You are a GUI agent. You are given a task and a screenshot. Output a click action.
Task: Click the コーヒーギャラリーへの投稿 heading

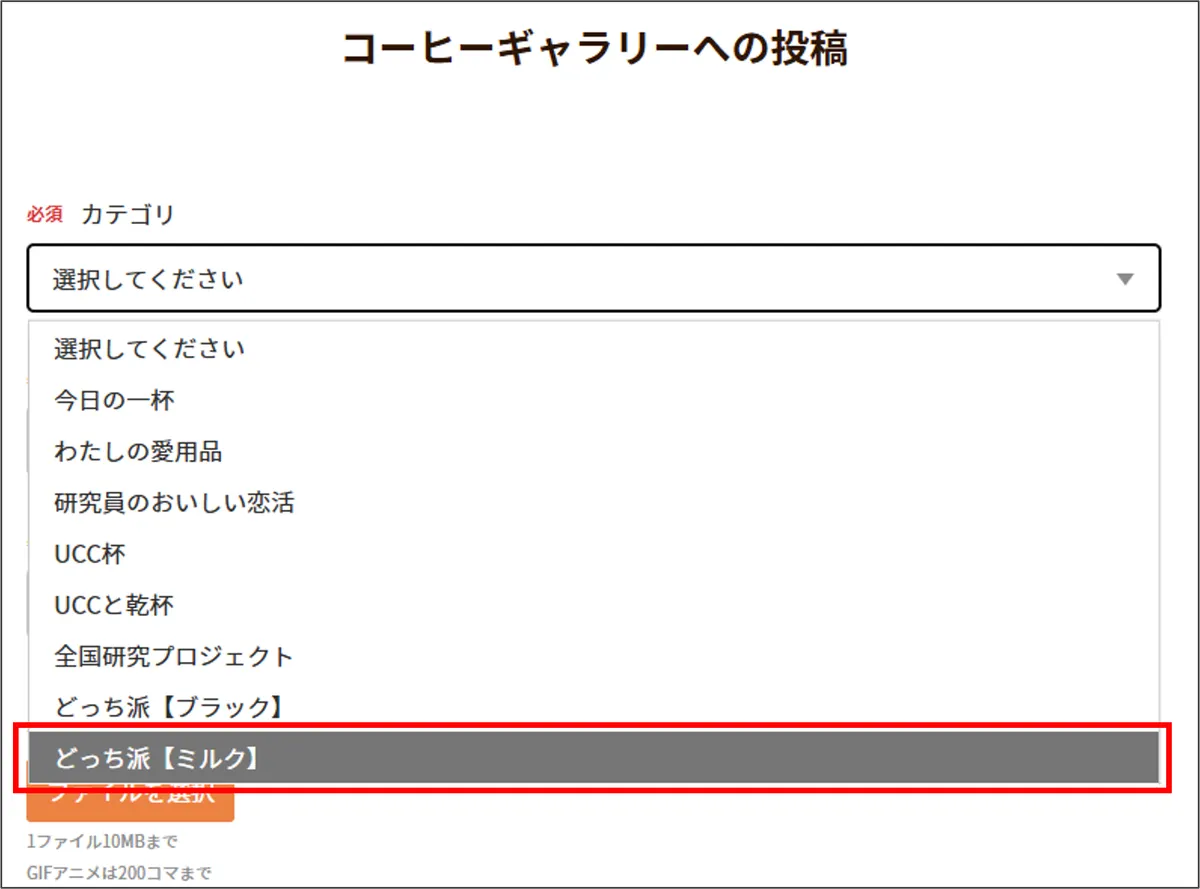point(595,48)
